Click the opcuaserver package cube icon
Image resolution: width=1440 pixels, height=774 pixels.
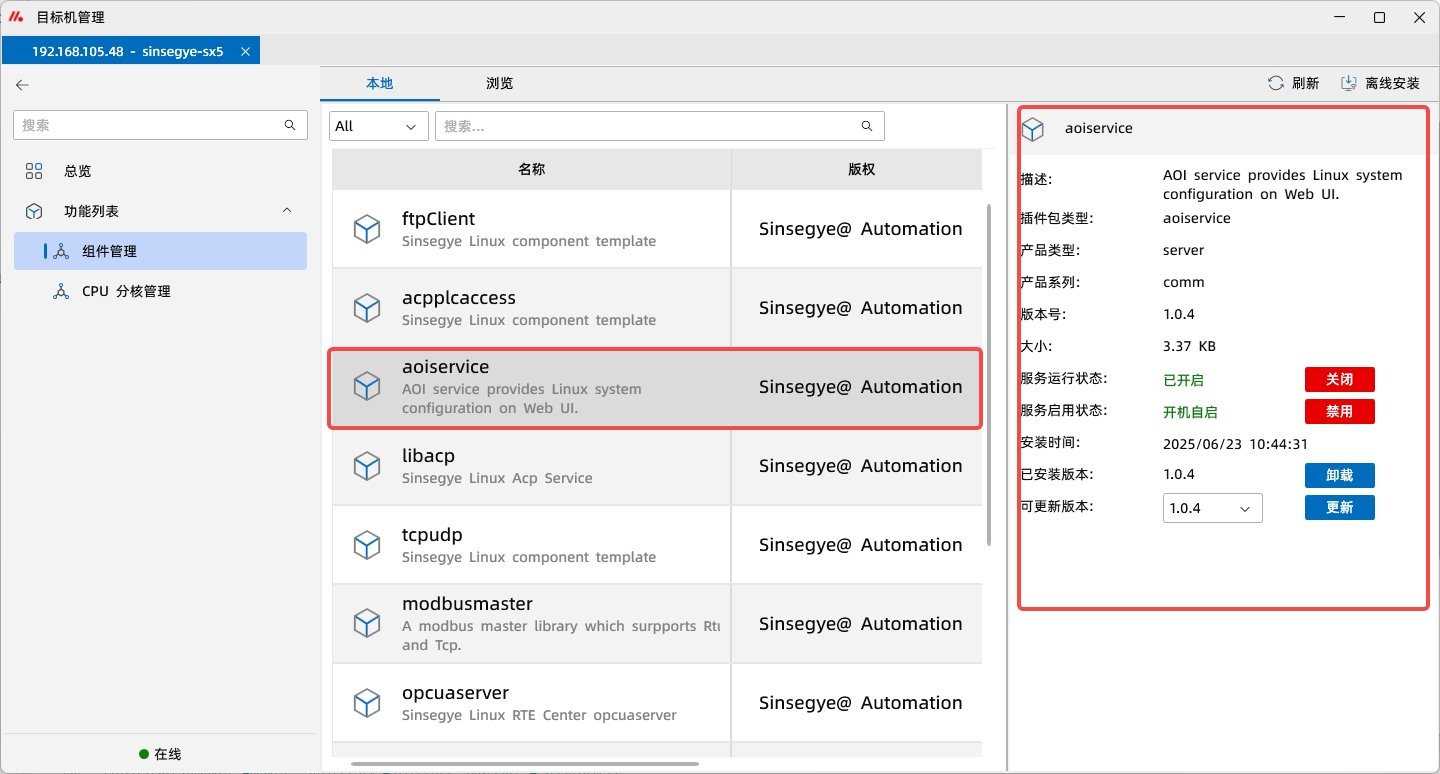367,703
